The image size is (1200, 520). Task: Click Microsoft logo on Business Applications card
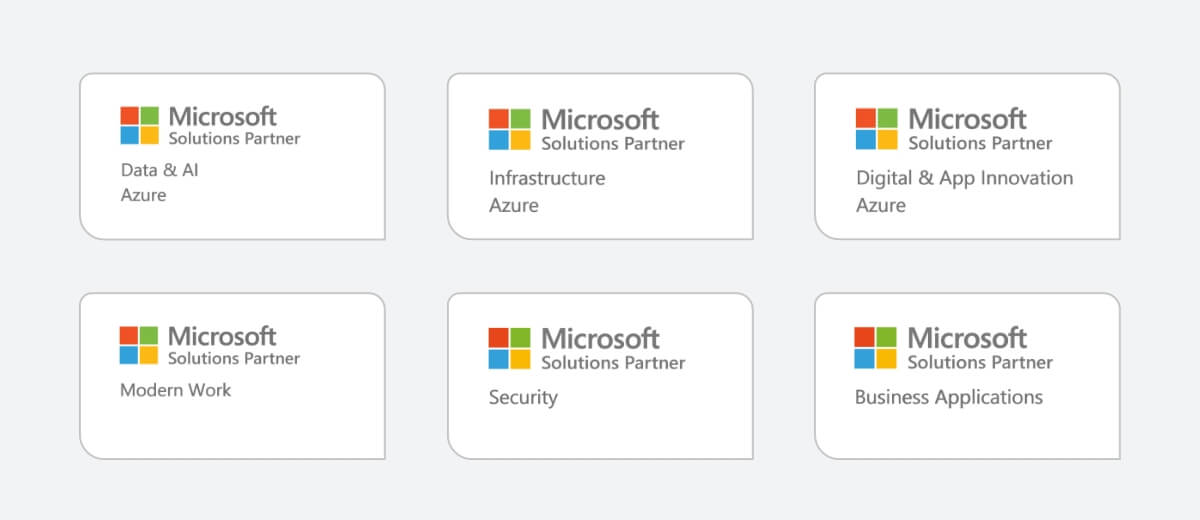point(876,347)
